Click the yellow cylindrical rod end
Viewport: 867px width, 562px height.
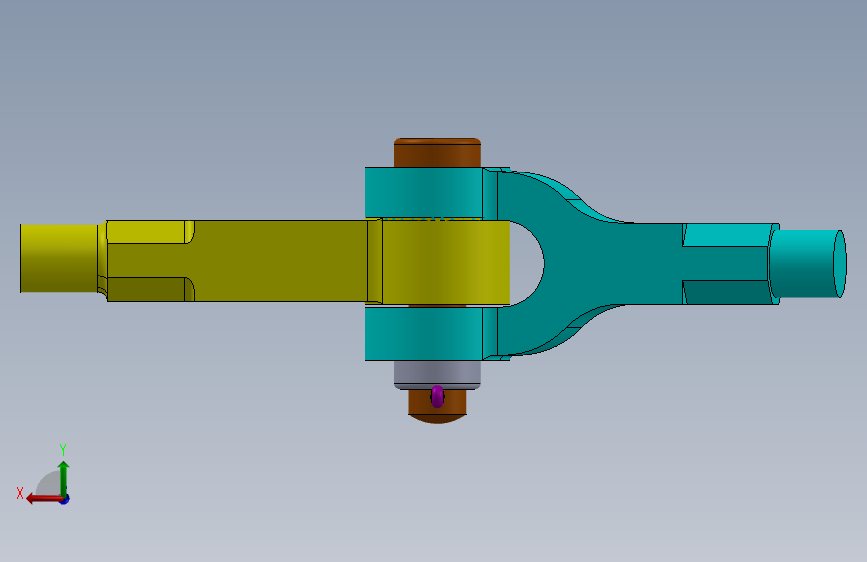[59, 258]
